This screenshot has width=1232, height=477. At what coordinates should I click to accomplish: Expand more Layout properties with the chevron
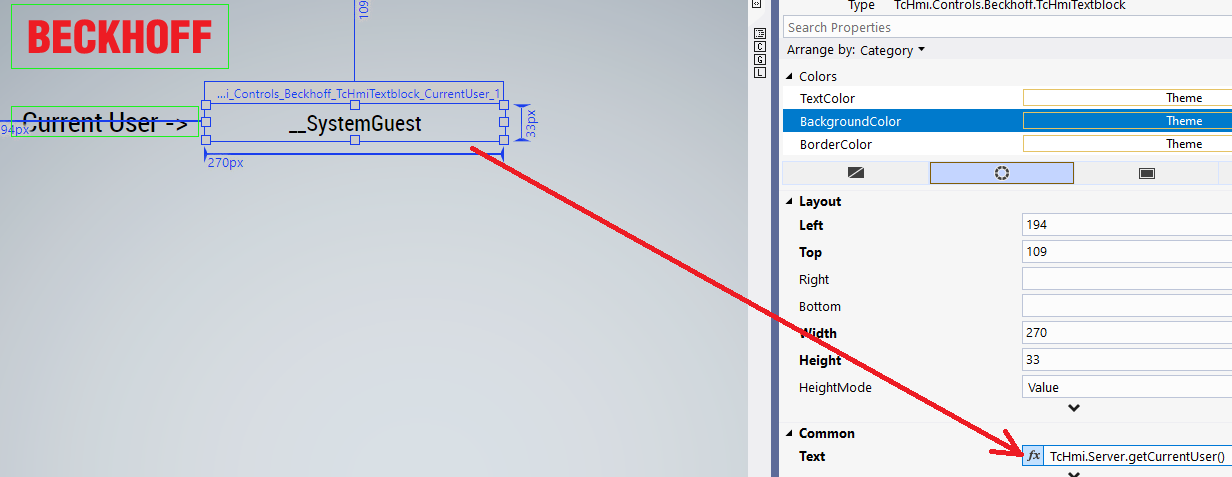coord(1073,408)
